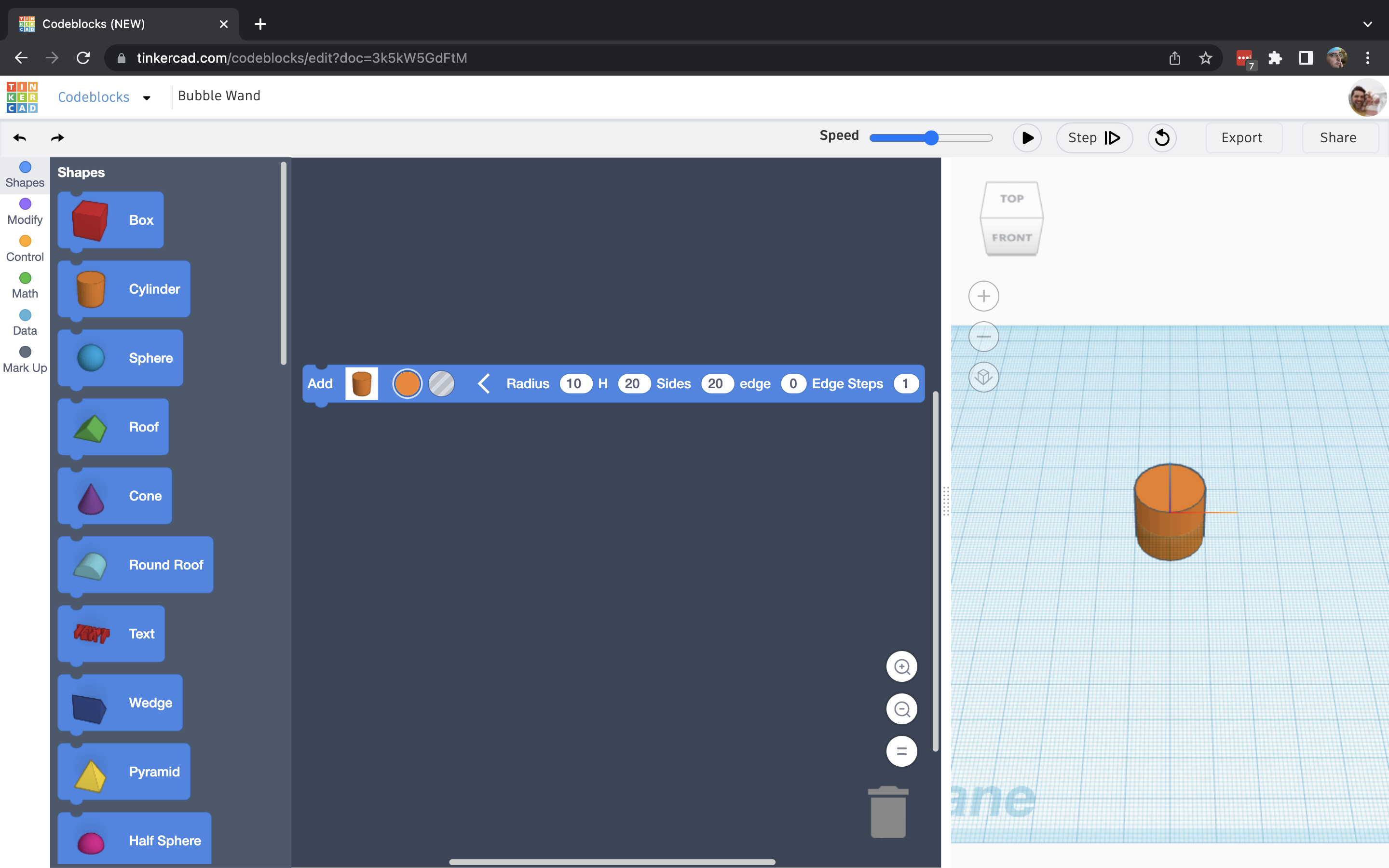Click the Share button
The width and height of the screenshot is (1389, 868).
tap(1338, 138)
